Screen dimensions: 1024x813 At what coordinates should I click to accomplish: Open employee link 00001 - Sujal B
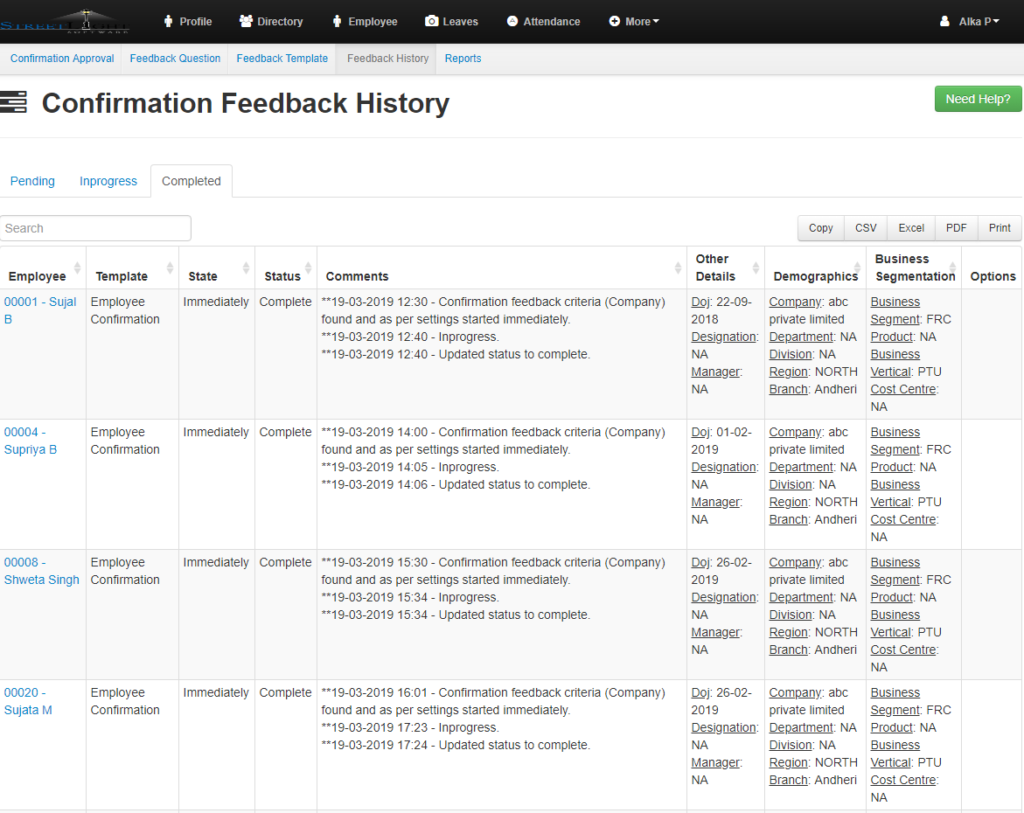click(x=40, y=310)
